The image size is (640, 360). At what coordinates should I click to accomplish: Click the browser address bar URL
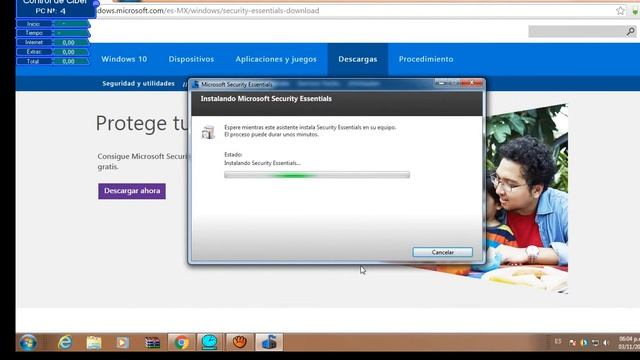point(208,11)
